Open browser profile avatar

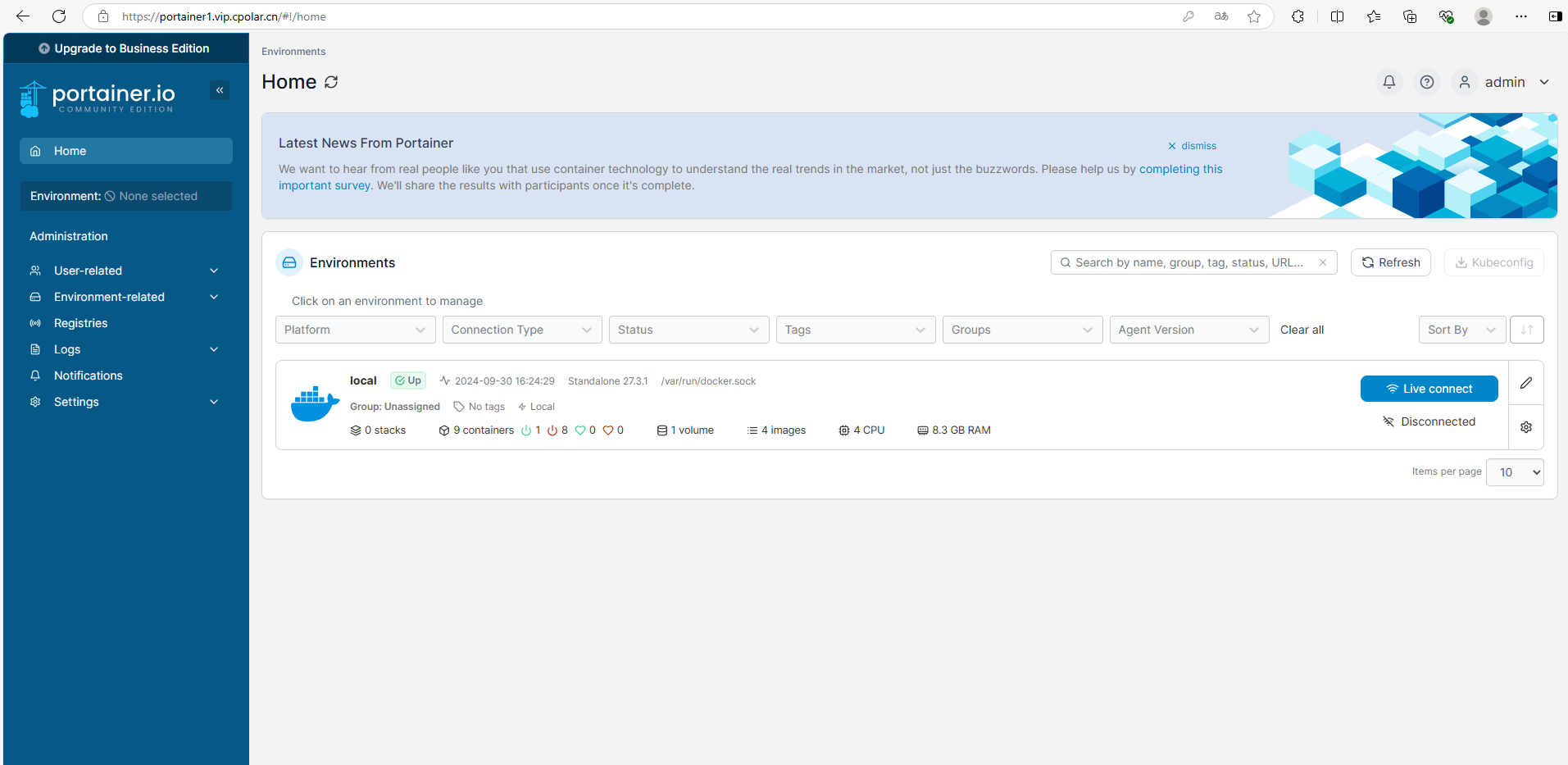pyautogui.click(x=1484, y=16)
